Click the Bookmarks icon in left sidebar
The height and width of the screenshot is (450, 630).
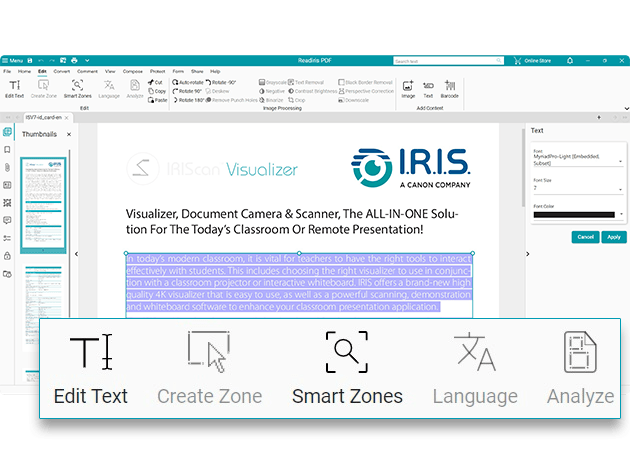7,150
